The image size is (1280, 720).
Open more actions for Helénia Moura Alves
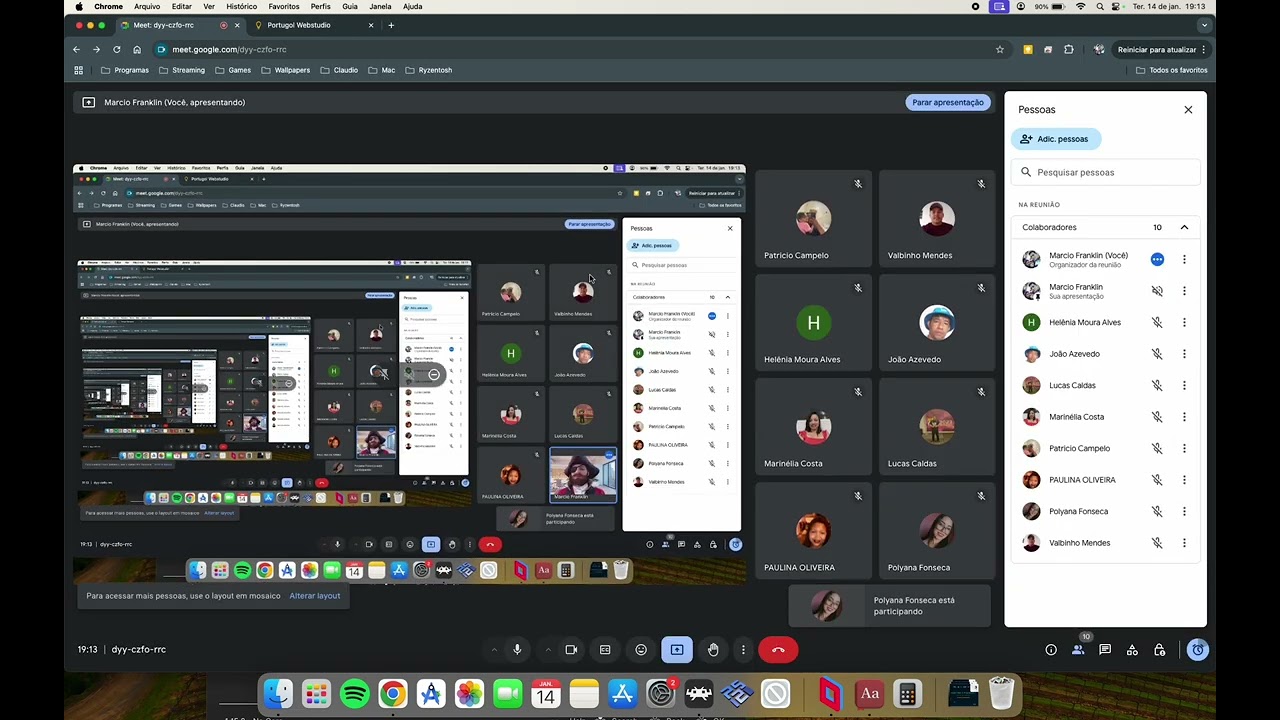click(1184, 322)
